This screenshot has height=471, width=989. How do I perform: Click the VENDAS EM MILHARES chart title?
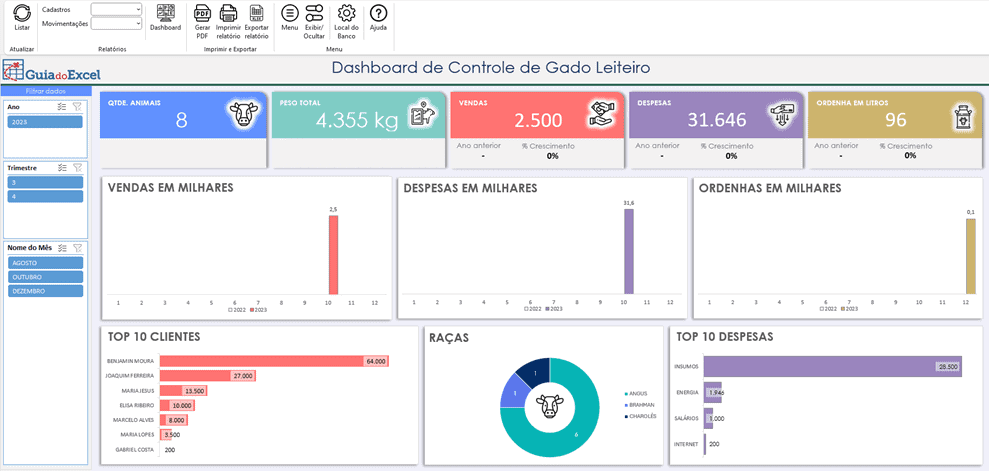[171, 188]
